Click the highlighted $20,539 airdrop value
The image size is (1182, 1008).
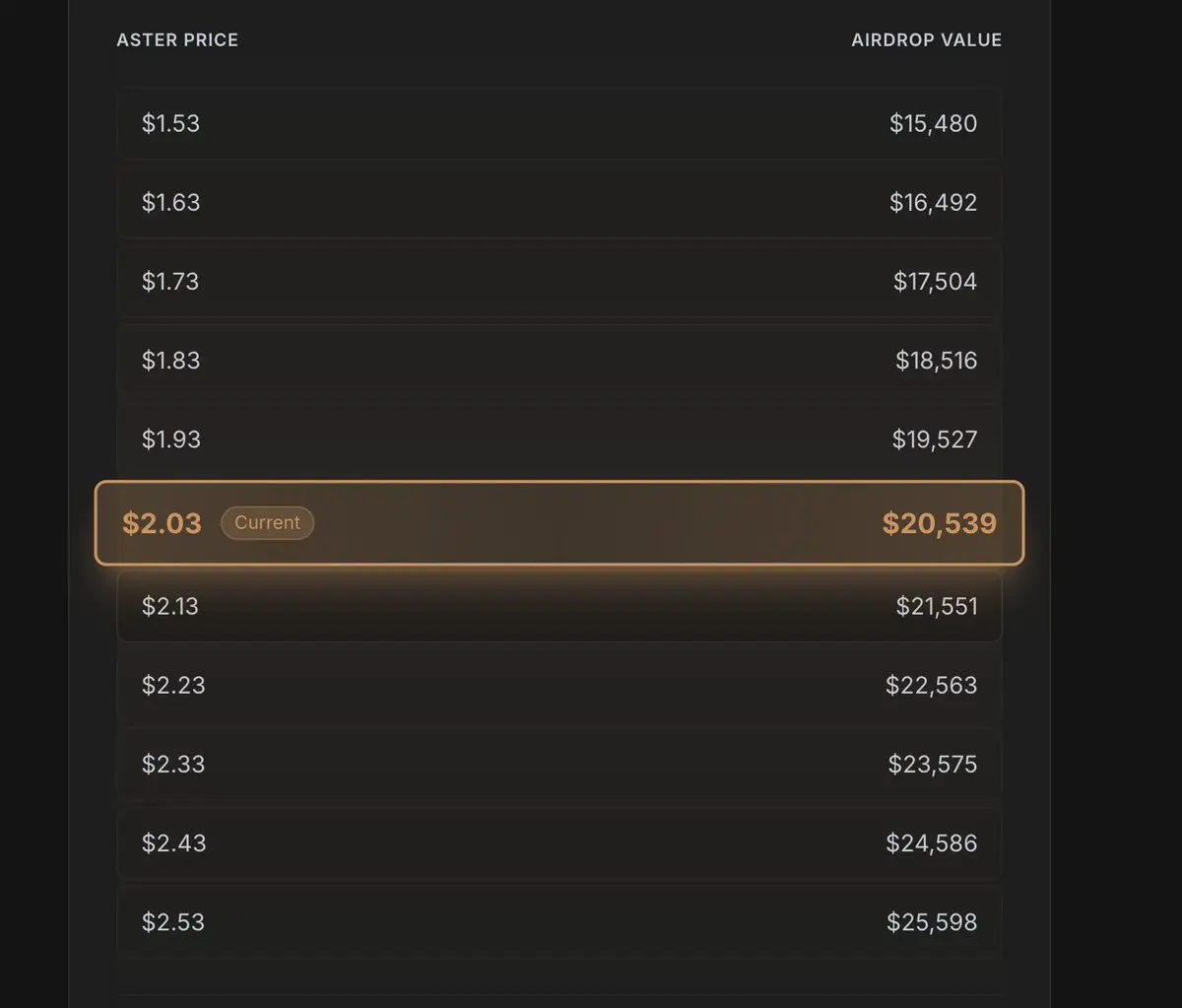(939, 523)
